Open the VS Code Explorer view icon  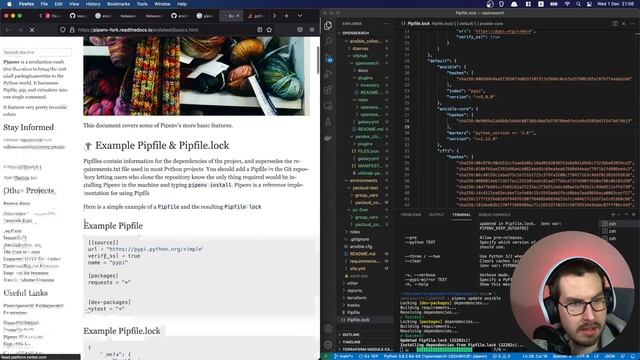[x=328, y=26]
